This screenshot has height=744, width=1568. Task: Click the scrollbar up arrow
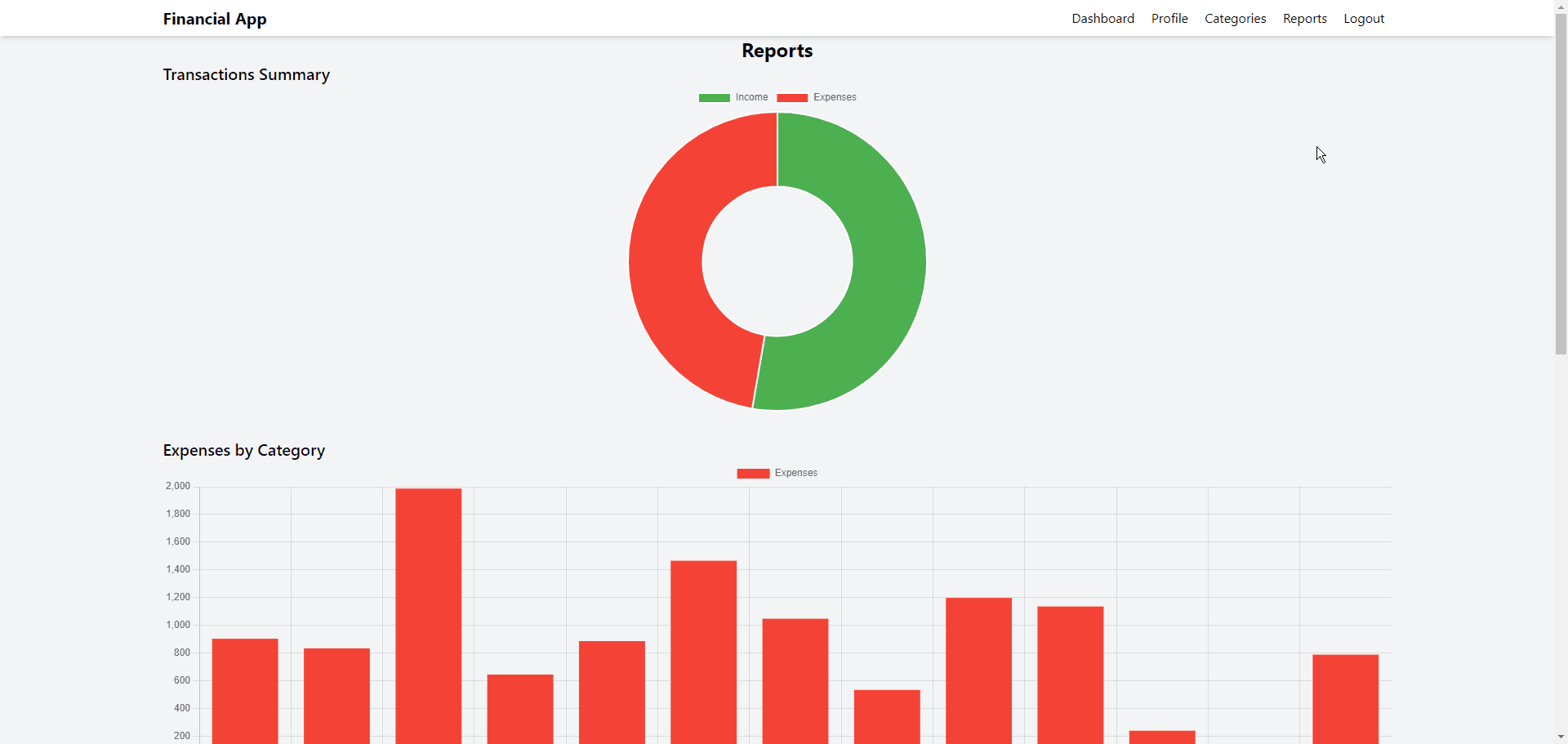coord(1561,7)
